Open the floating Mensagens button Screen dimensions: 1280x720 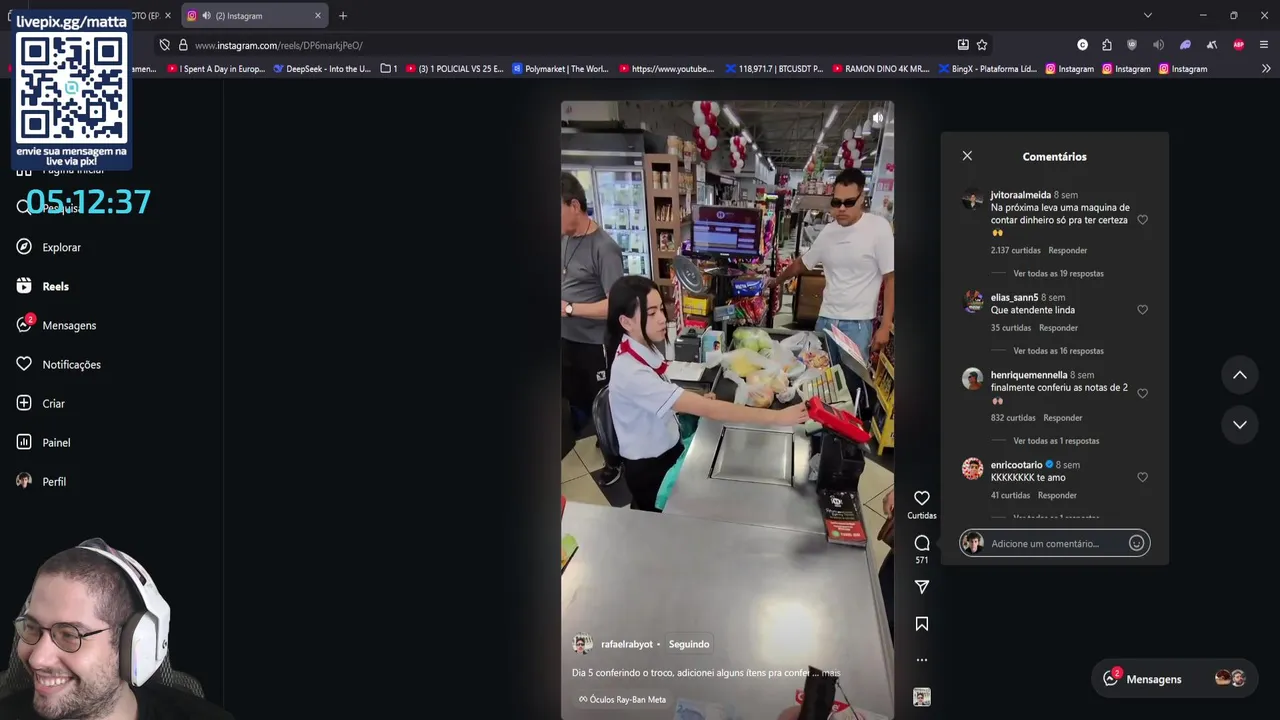(1172, 679)
